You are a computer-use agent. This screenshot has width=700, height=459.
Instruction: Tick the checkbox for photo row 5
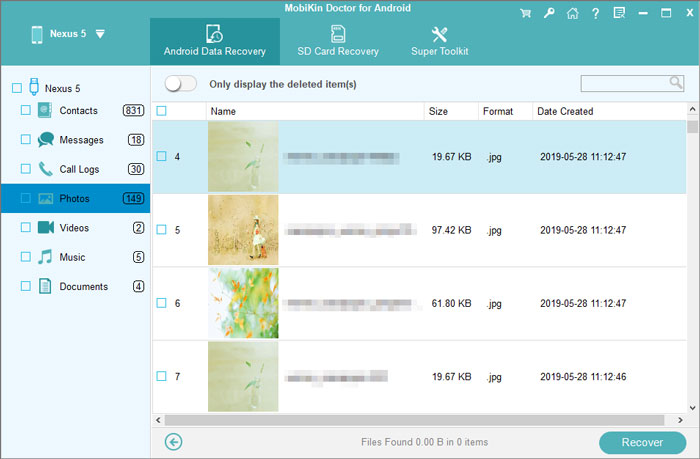point(162,230)
